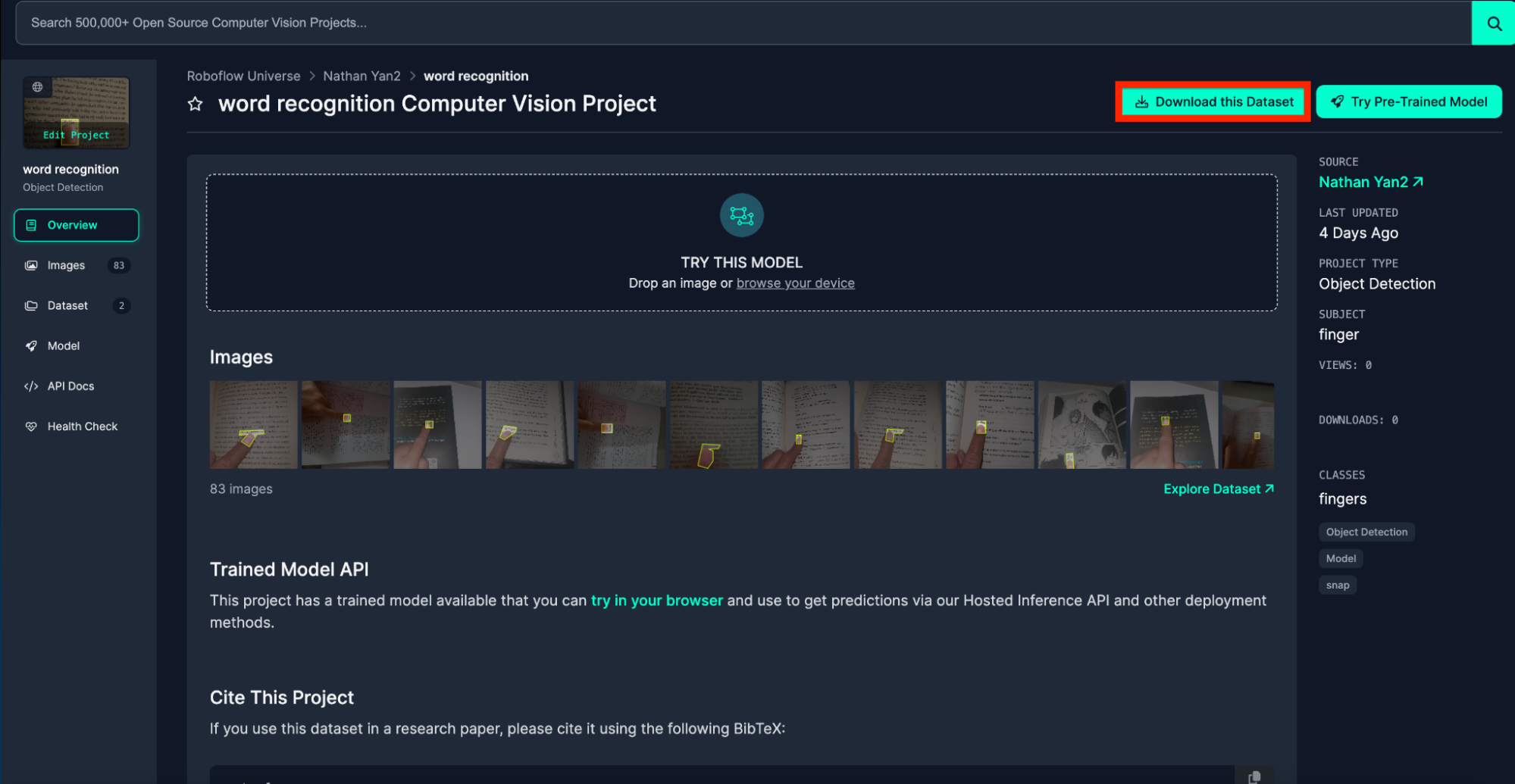
Task: Click the Roboflow Universe breadcrumb
Action: 243,76
